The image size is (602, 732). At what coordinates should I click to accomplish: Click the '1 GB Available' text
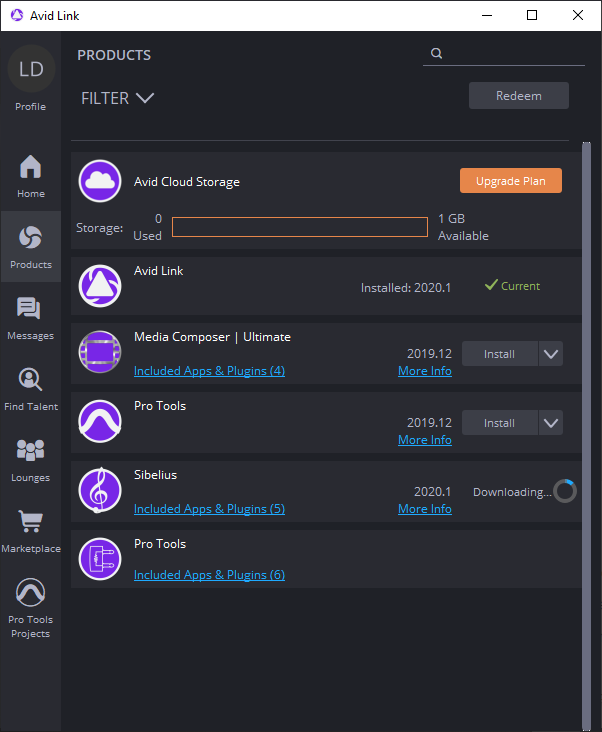pos(463,227)
